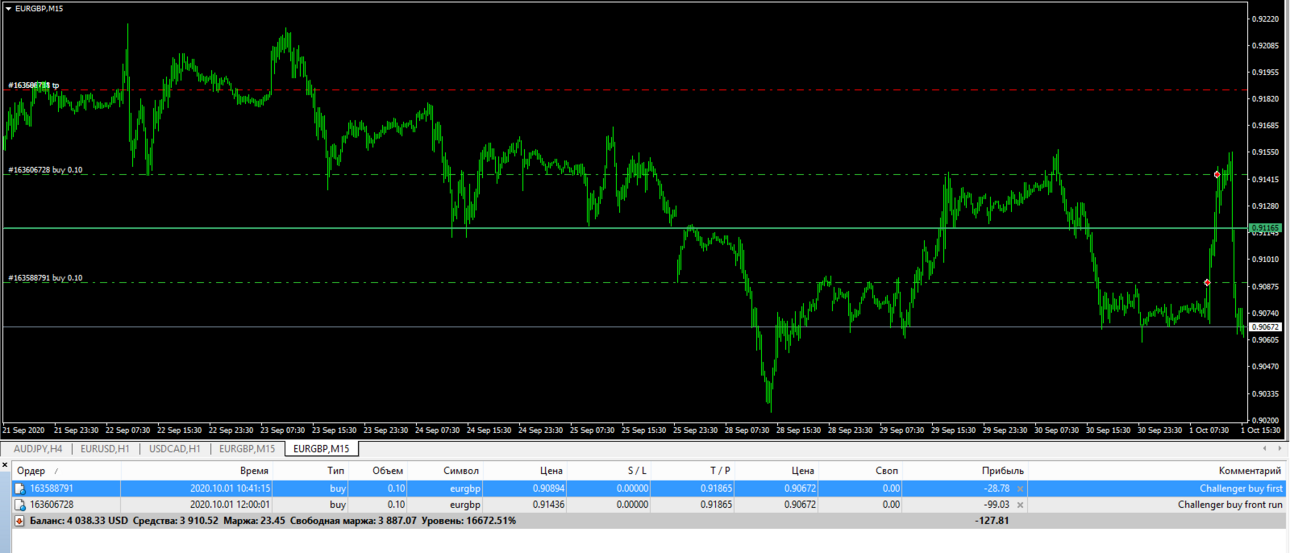The height and width of the screenshot is (553, 1290).
Task: Select the #163606784 tp line label
Action: tap(34, 85)
